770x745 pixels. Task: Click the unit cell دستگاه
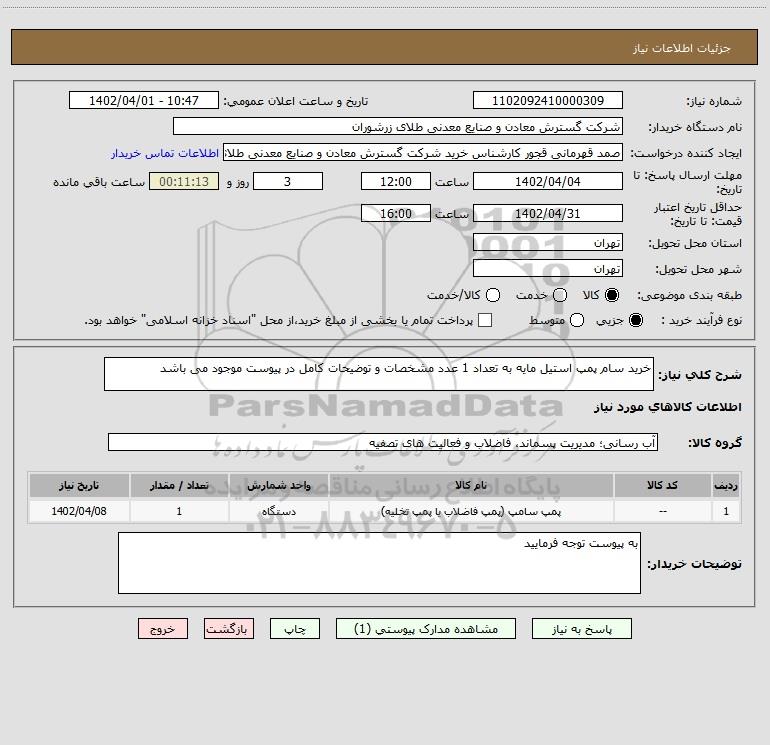[x=278, y=511]
